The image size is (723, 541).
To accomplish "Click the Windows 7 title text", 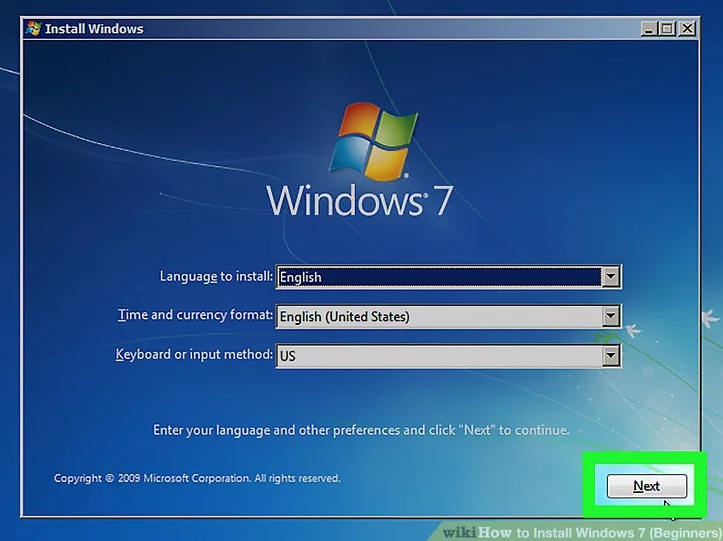I will pos(360,200).
